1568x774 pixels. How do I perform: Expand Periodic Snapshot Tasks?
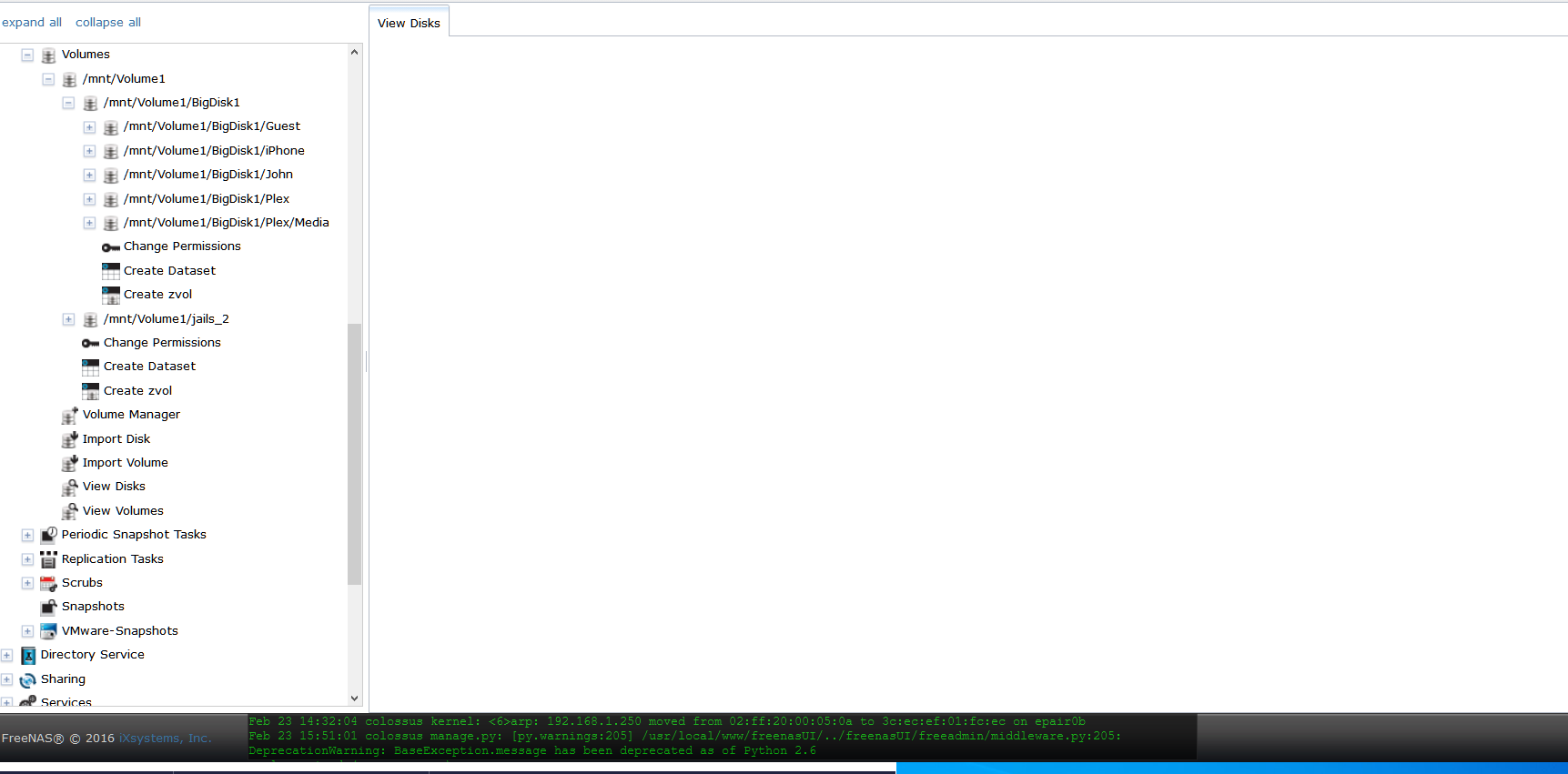tap(27, 535)
